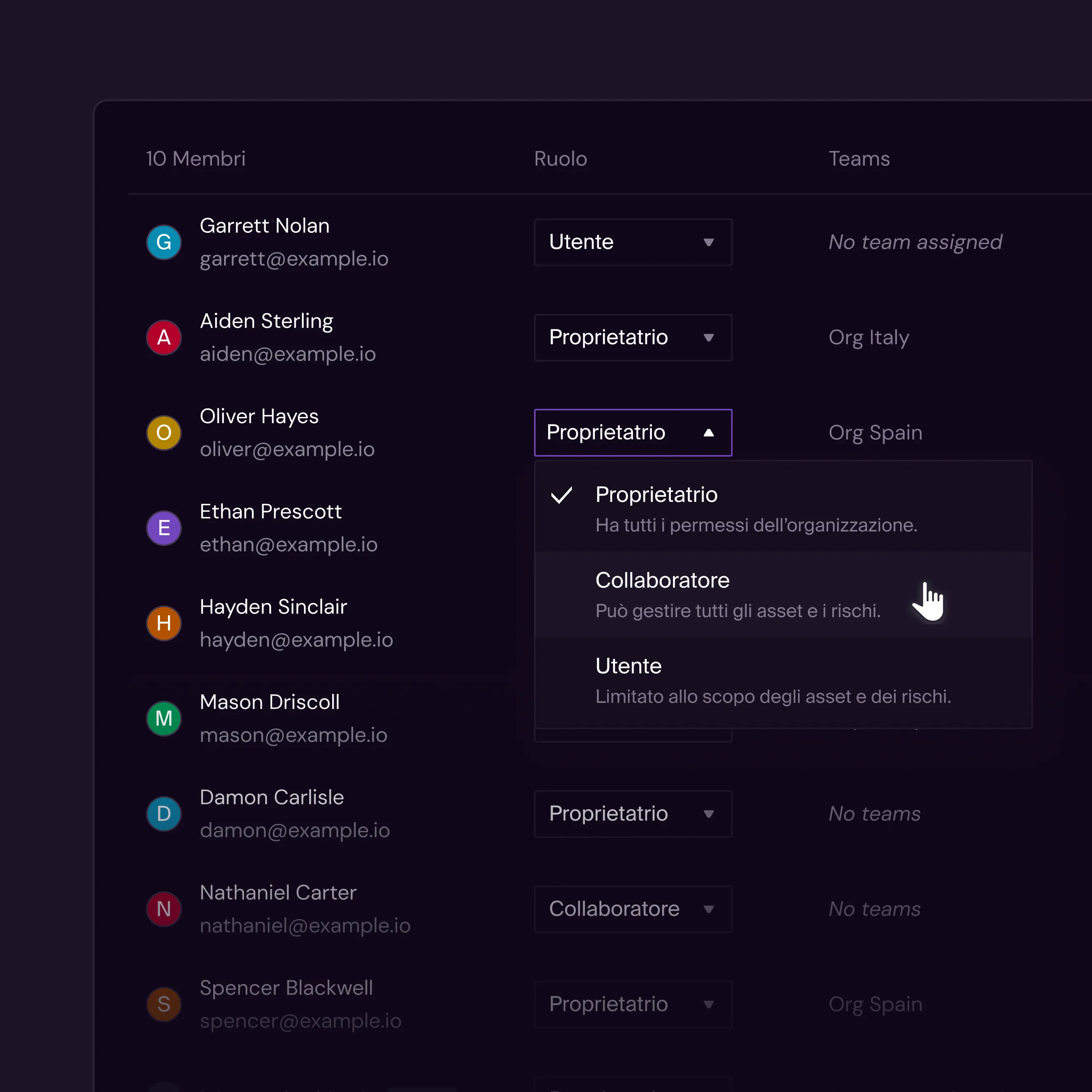The width and height of the screenshot is (1092, 1092).
Task: Click Hayden Sinclair's orange H avatar
Action: click(x=164, y=623)
